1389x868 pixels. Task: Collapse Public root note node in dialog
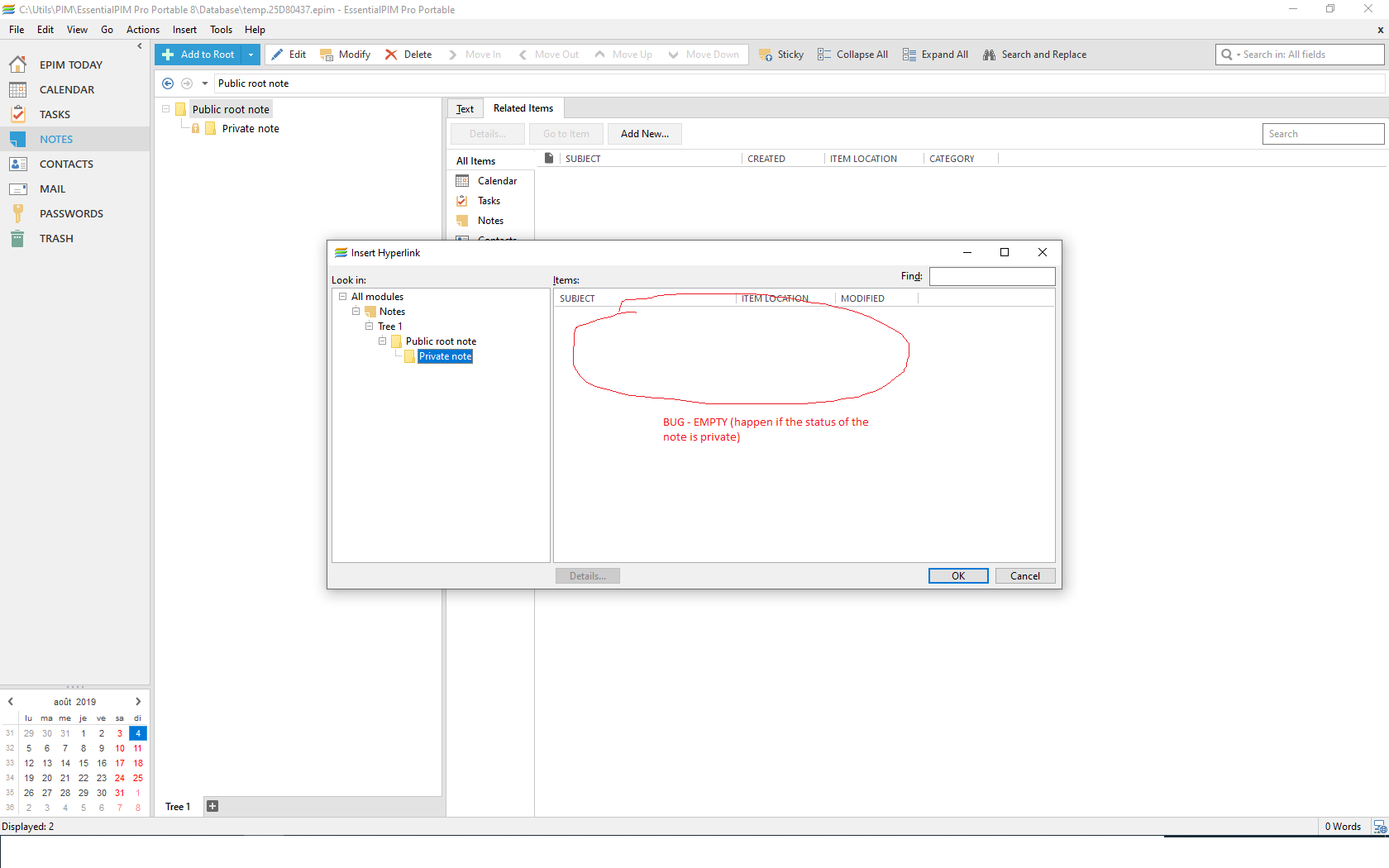[x=382, y=341]
